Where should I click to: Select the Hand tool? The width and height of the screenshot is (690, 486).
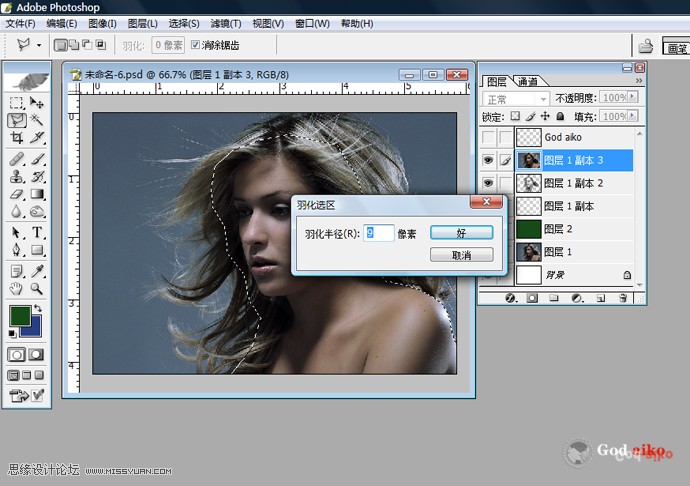click(16, 288)
